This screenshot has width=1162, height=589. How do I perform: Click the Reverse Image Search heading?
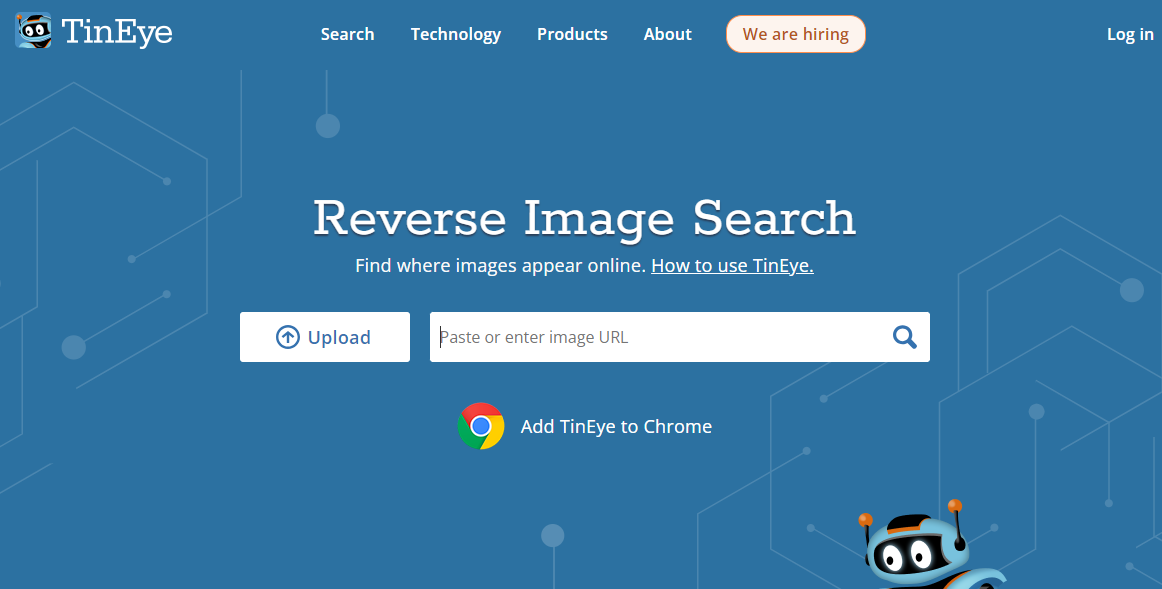click(x=584, y=218)
